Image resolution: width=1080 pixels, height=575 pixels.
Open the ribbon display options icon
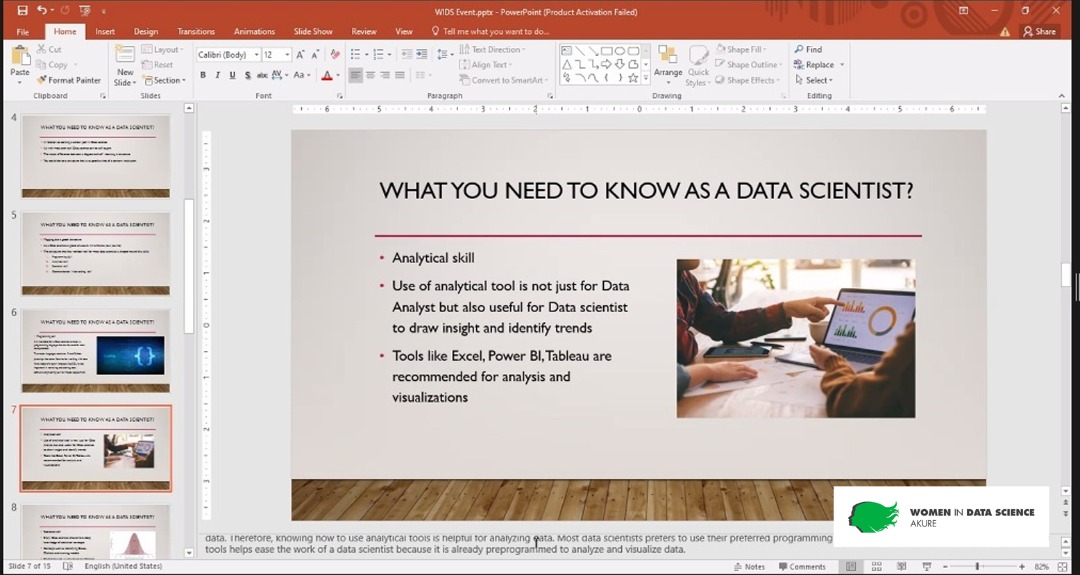click(963, 10)
